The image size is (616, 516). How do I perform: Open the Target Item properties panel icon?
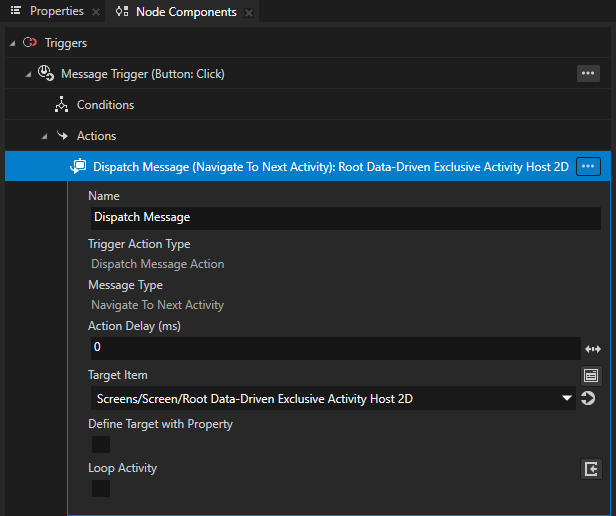[x=591, y=376]
